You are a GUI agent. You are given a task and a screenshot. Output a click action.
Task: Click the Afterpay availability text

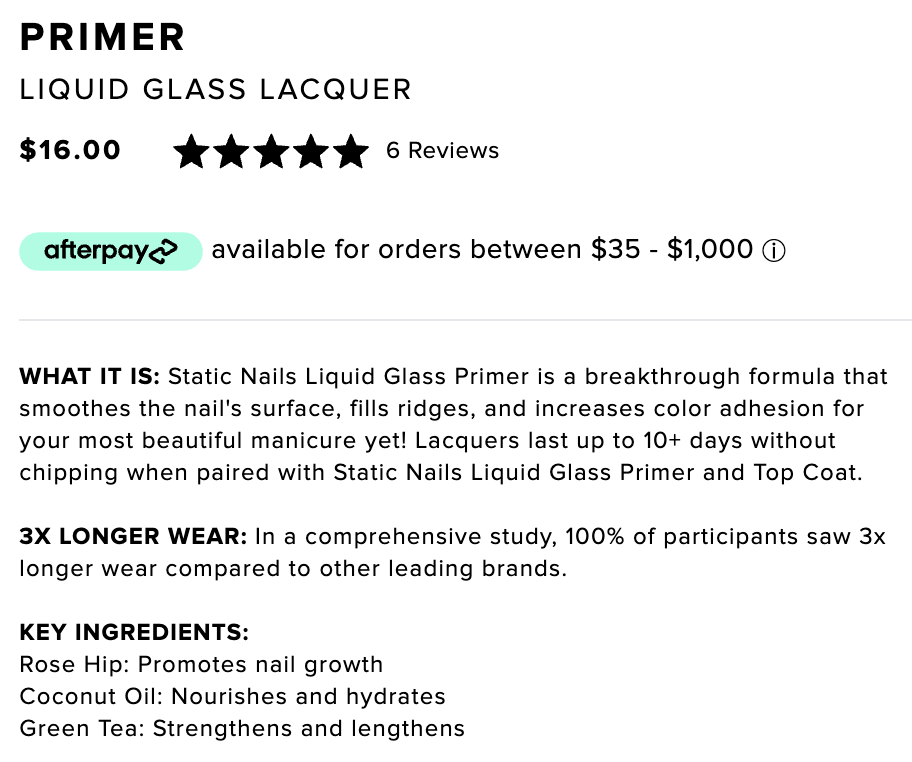click(482, 250)
